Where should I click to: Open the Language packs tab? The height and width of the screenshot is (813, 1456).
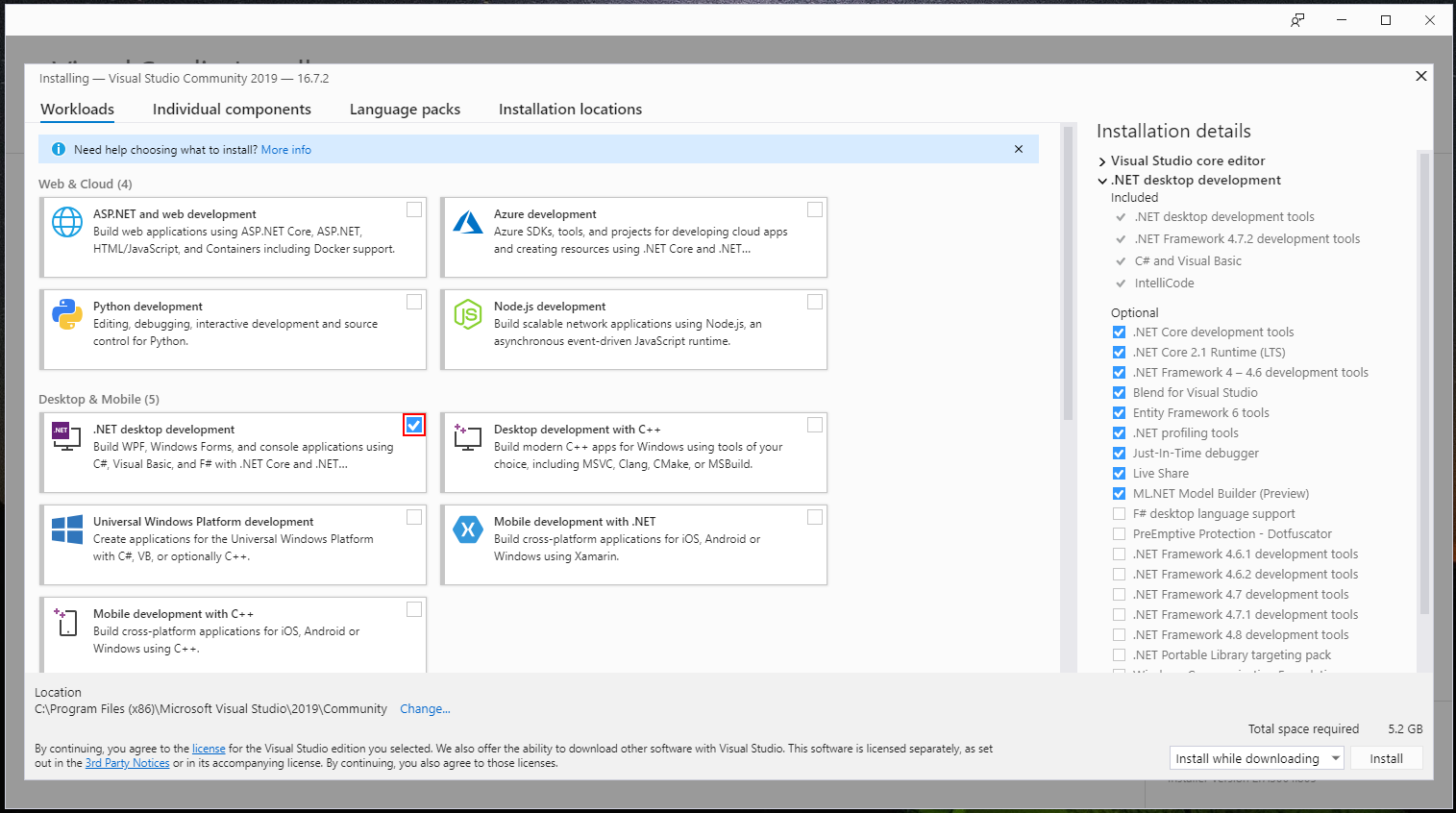pos(405,110)
